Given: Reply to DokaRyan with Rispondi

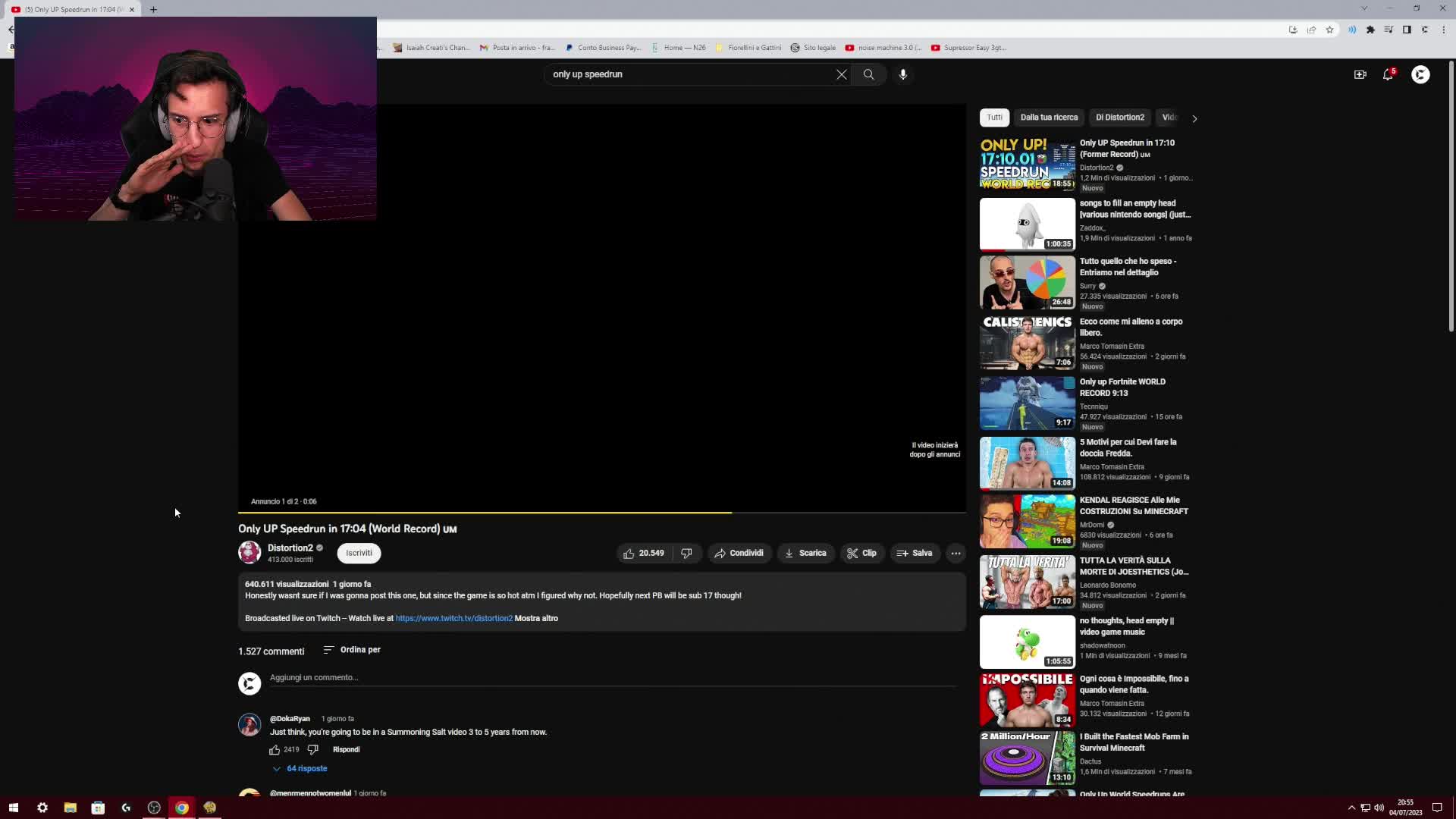Looking at the screenshot, I should pos(347,750).
